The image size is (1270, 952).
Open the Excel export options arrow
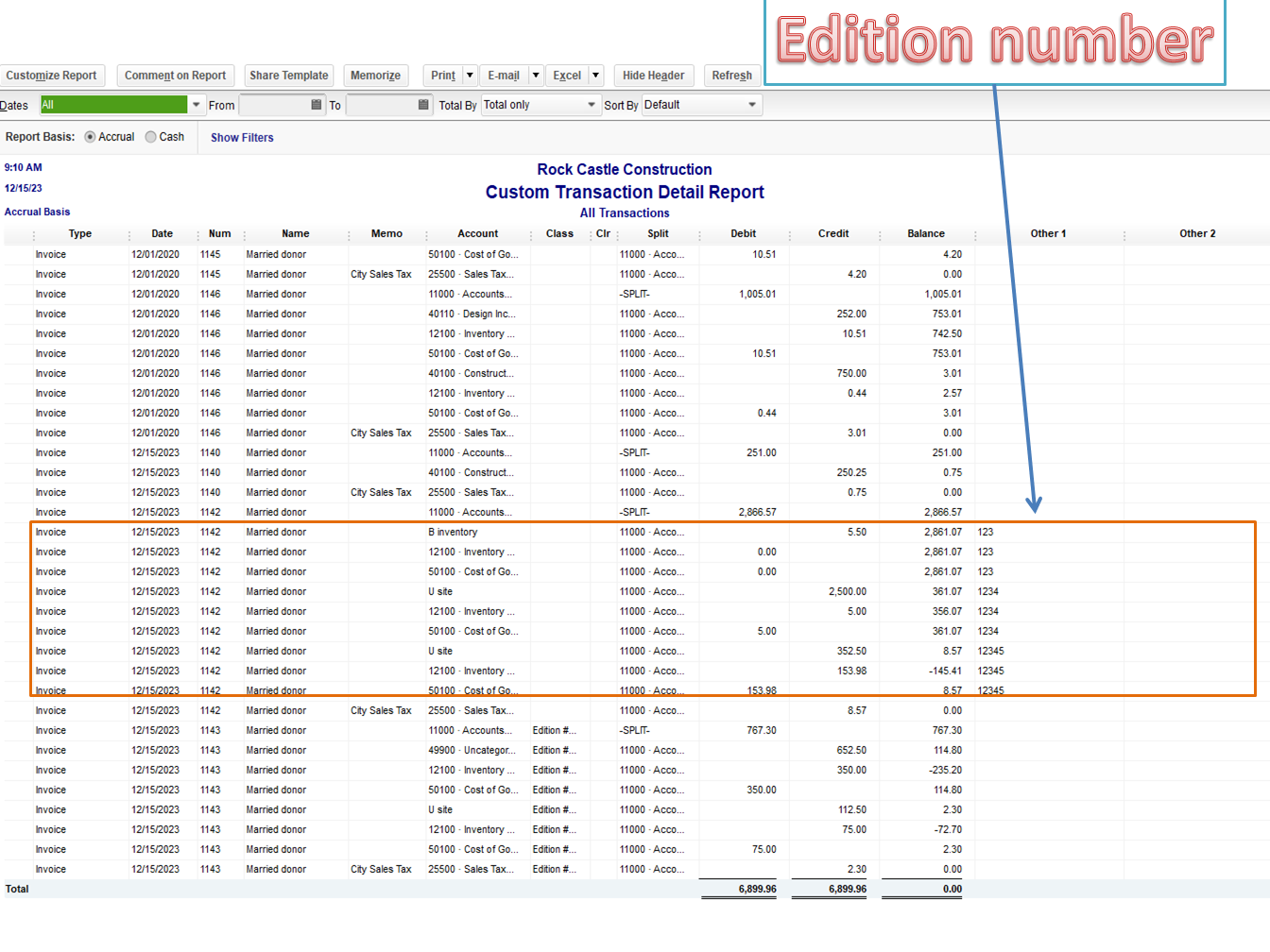click(595, 76)
